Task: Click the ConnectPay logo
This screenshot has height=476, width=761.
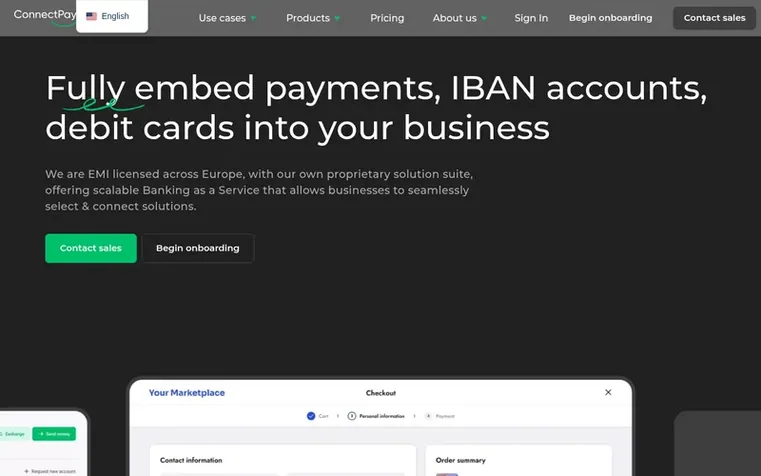Action: pos(45,16)
